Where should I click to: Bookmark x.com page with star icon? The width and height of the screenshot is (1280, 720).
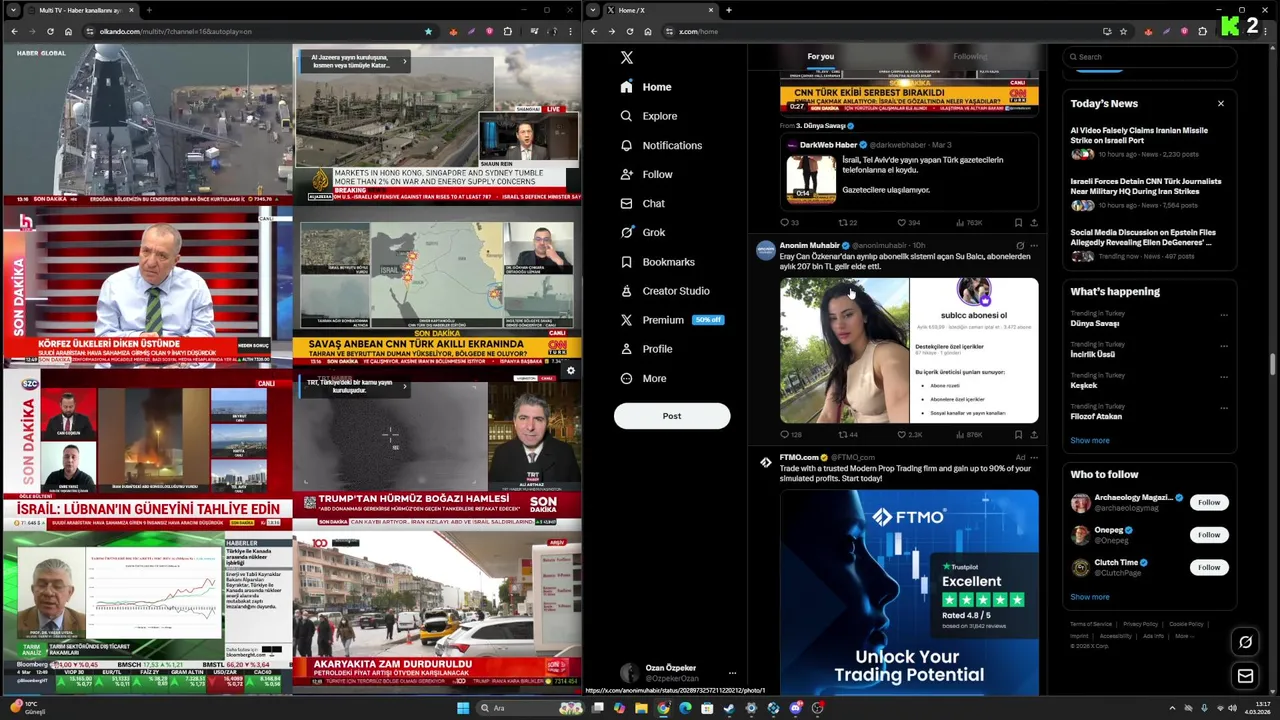[x=1123, y=31]
